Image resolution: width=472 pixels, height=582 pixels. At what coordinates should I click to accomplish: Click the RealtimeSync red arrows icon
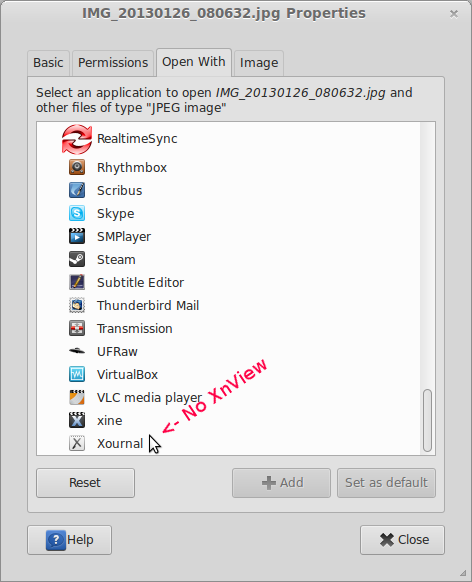click(77, 139)
